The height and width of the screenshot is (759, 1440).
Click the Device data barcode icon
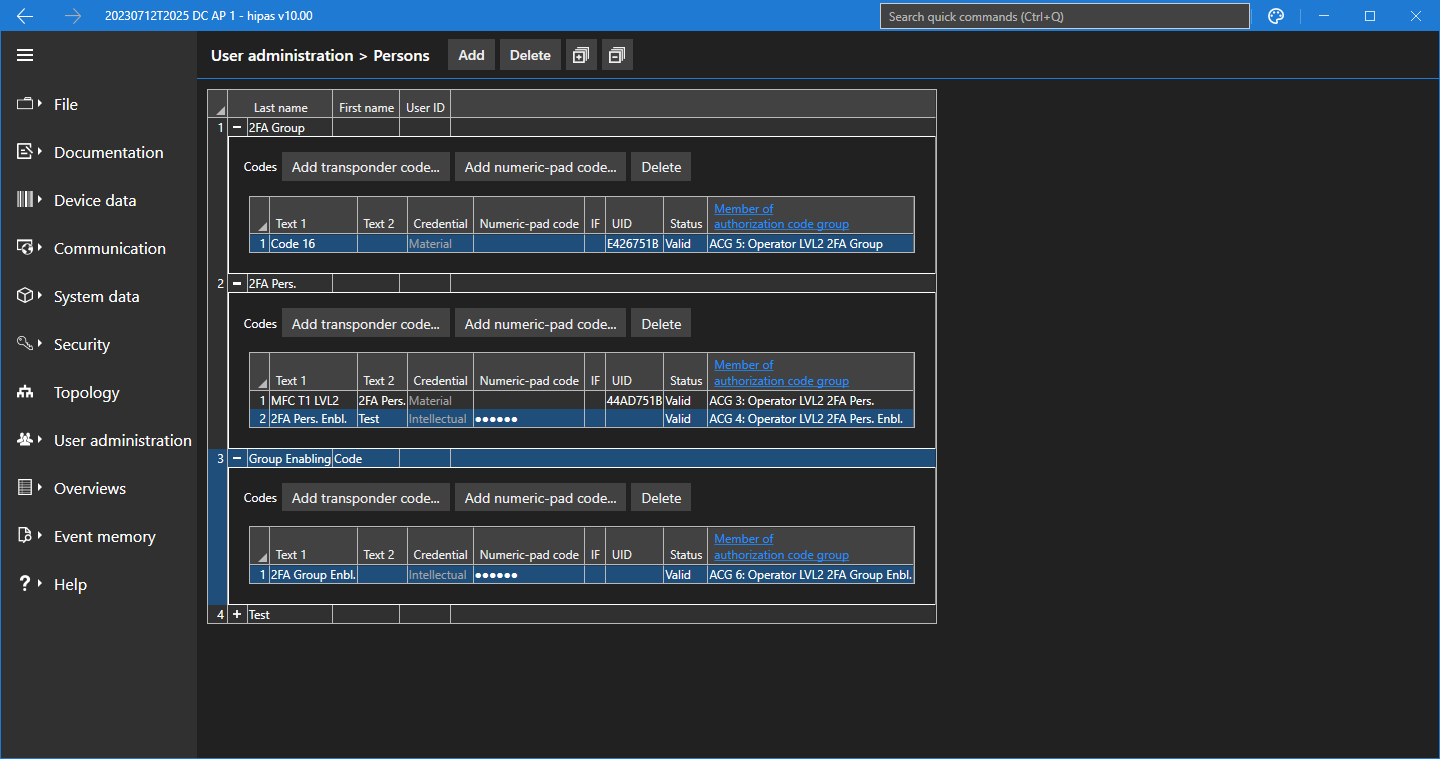click(25, 200)
